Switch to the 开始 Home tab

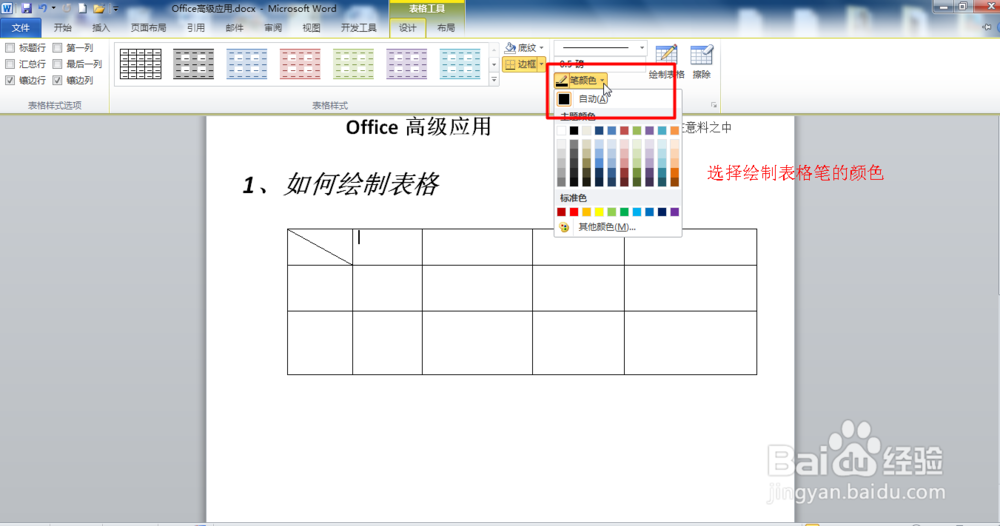pyautogui.click(x=62, y=27)
